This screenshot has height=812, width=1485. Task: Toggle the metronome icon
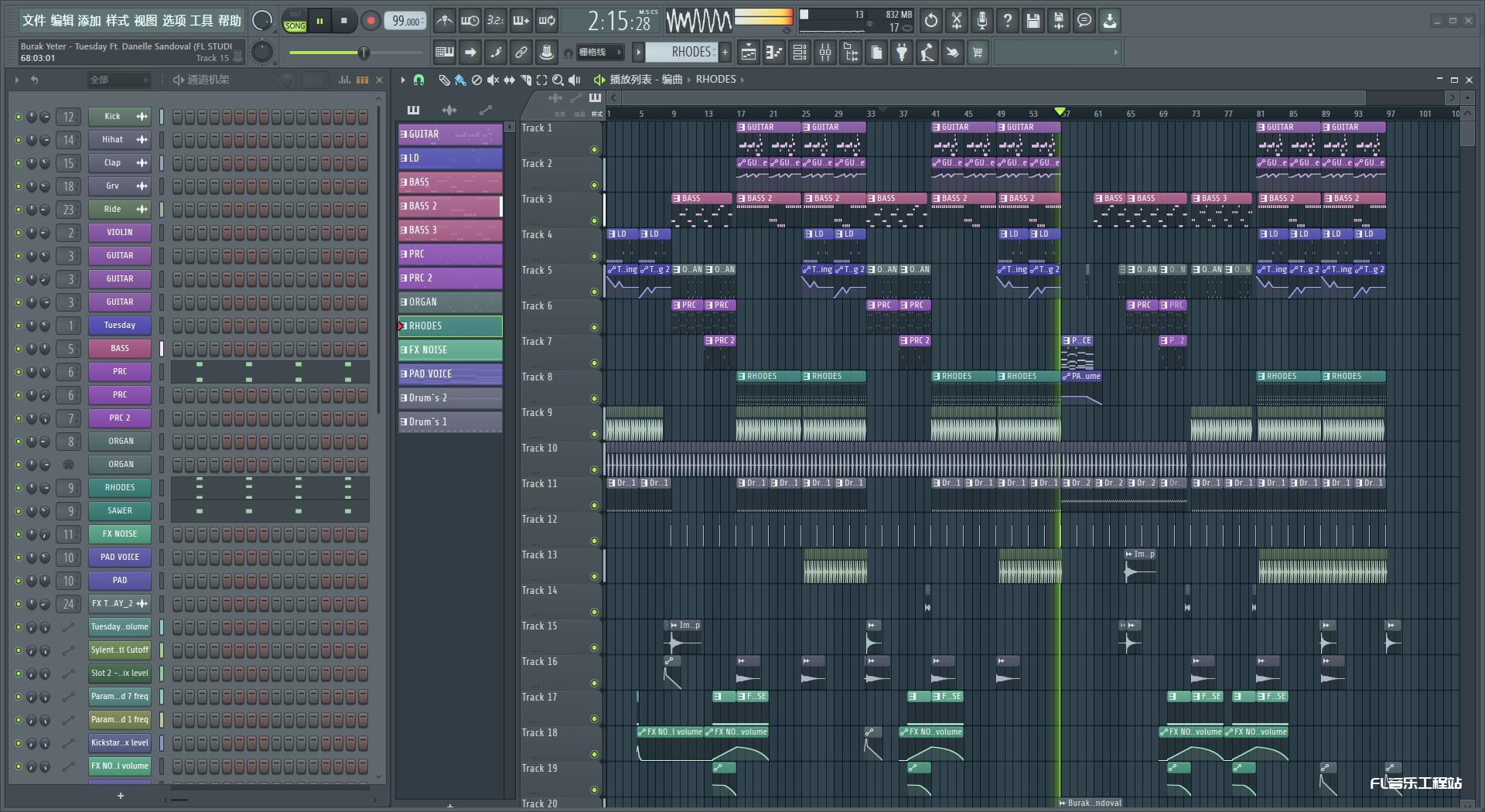pos(444,21)
